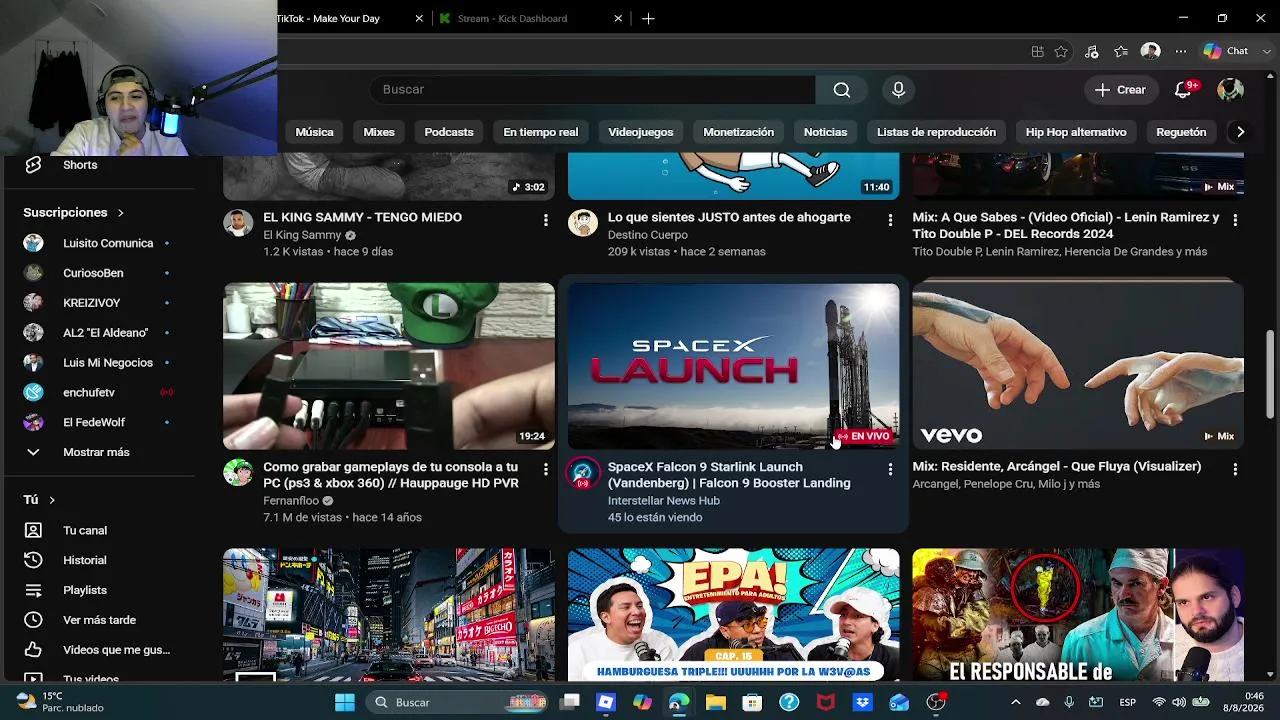This screenshot has height=720, width=1280.
Task: Open the Copilot Chat button
Action: pos(1226,51)
